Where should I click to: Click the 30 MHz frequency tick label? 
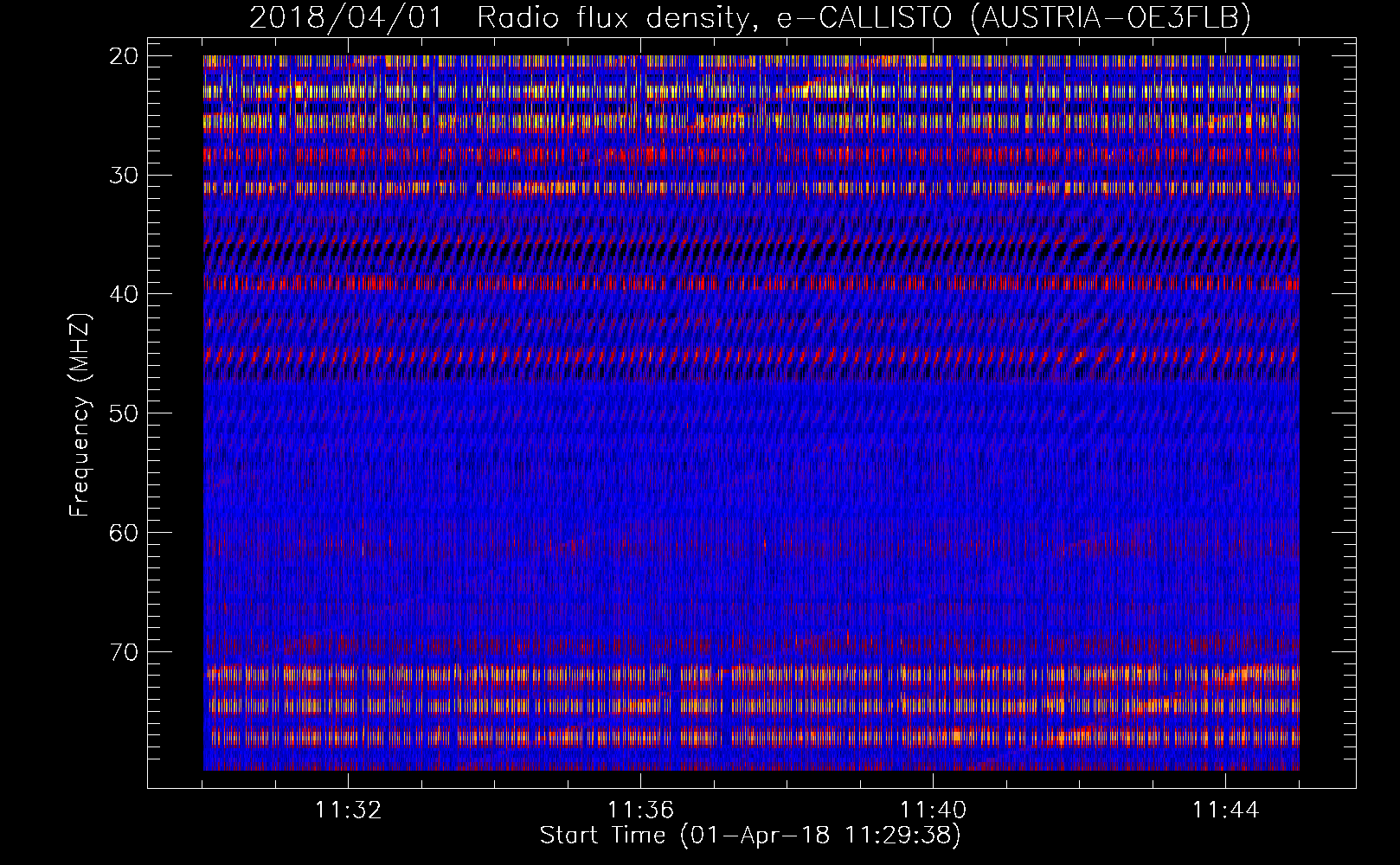pos(125,176)
